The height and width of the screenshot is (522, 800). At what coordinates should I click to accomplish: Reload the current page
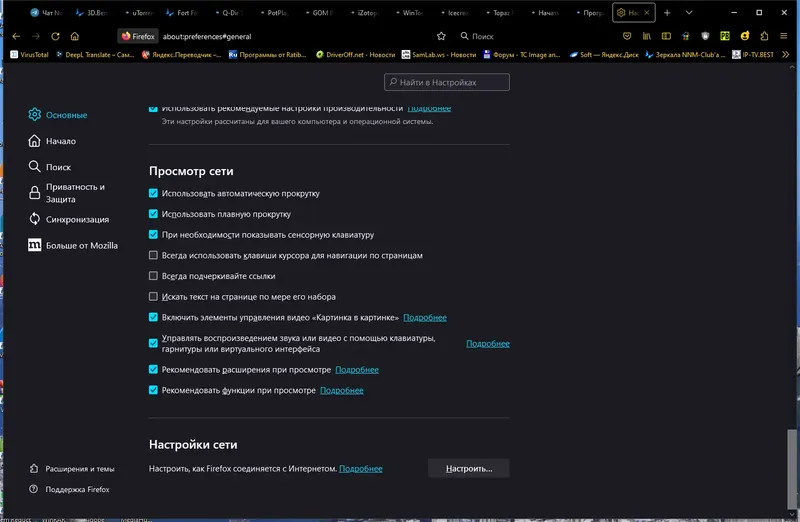(55, 36)
